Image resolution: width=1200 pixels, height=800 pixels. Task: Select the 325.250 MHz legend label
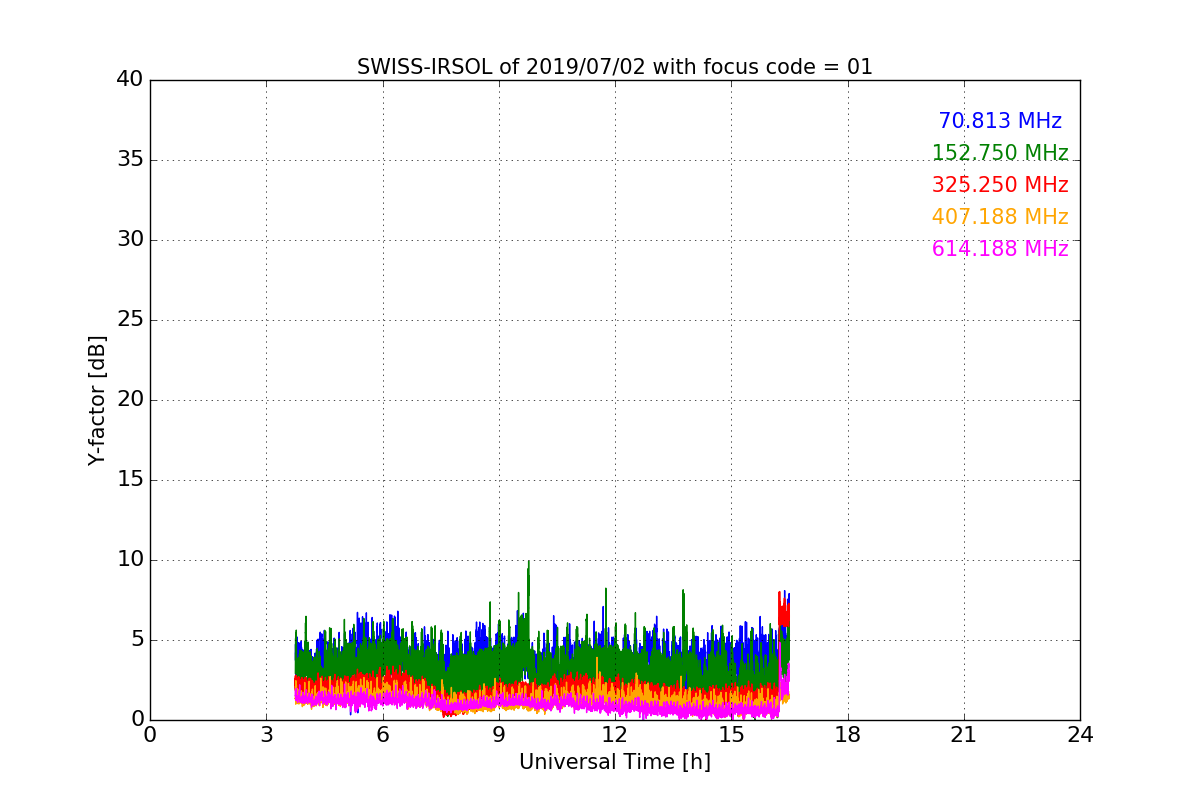coord(1000,185)
